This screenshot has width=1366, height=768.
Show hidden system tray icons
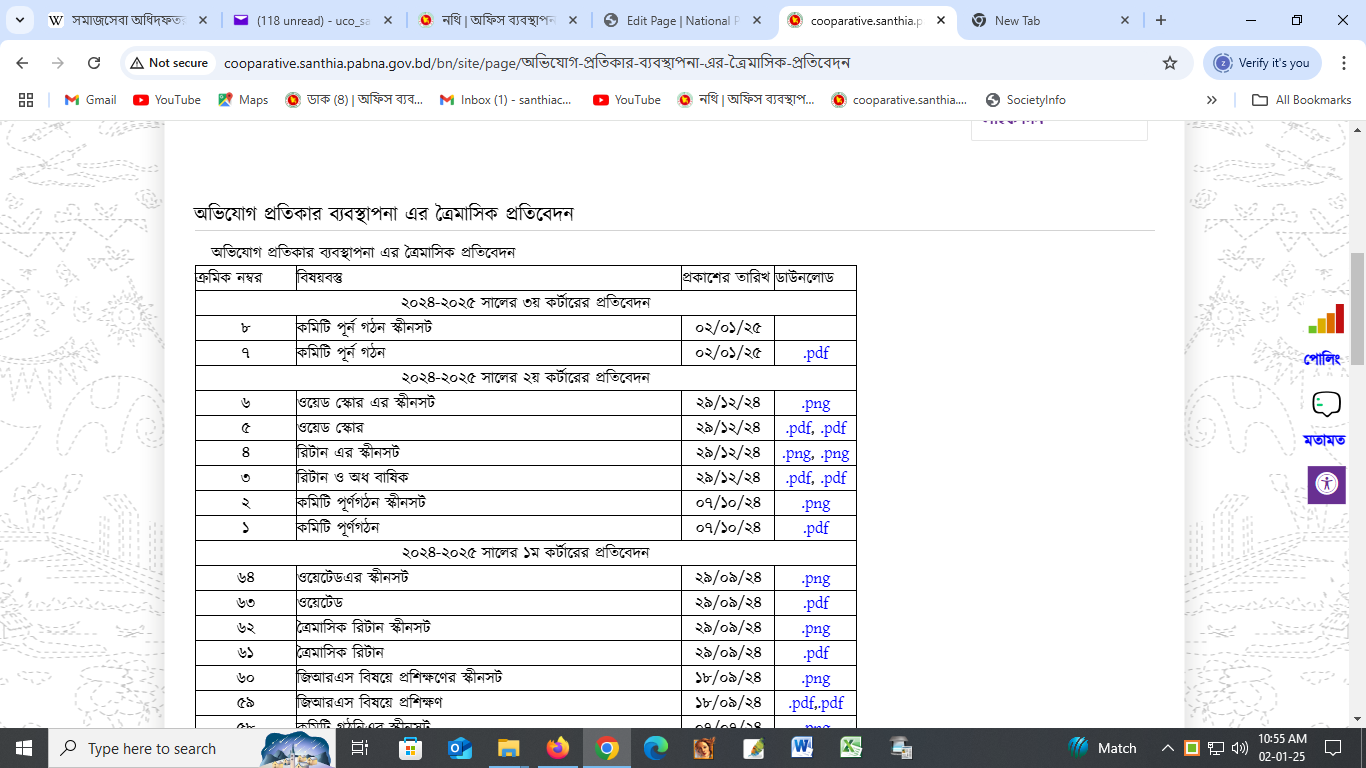pos(1167,748)
